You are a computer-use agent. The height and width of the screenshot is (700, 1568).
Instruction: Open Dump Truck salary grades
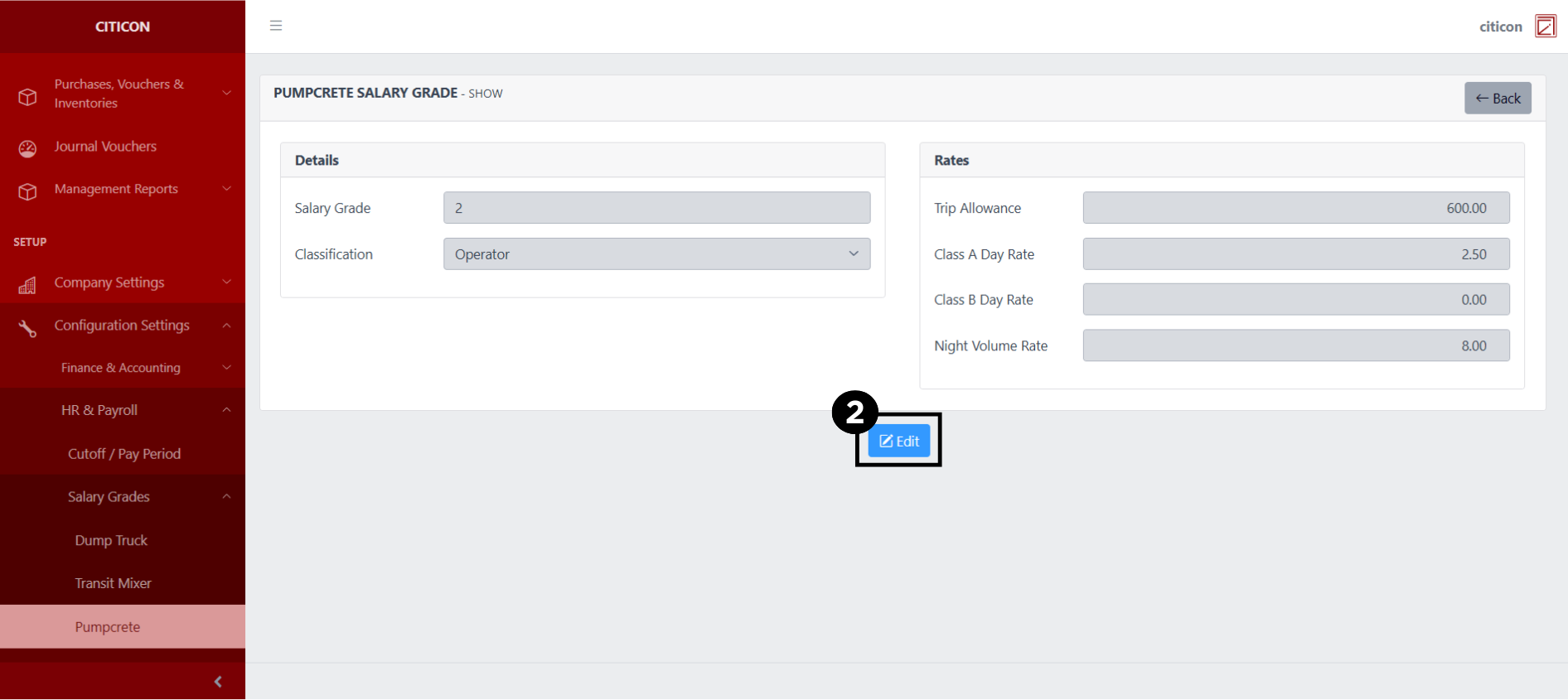(x=111, y=540)
